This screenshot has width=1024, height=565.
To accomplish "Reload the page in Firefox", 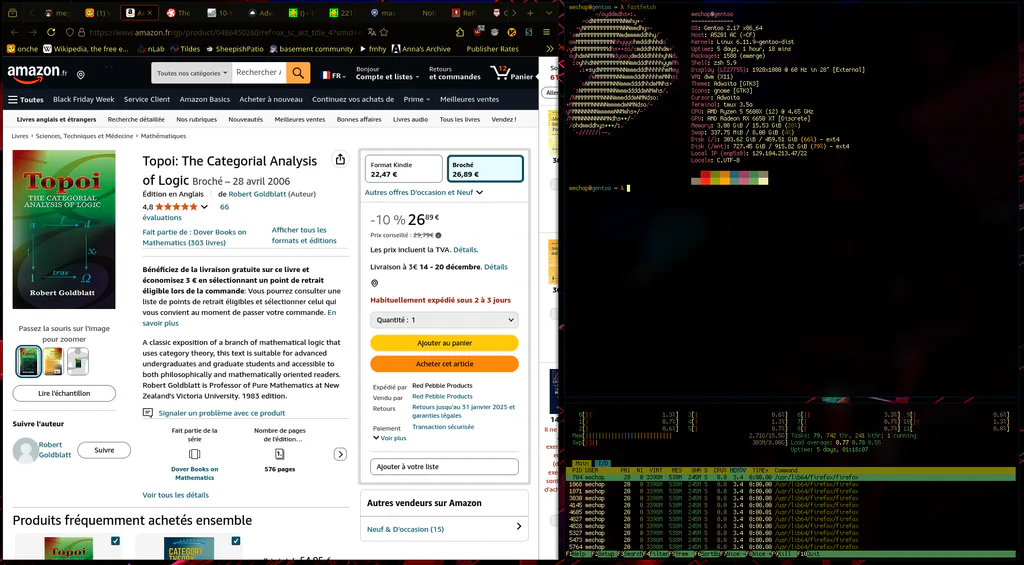I will pos(51,32).
